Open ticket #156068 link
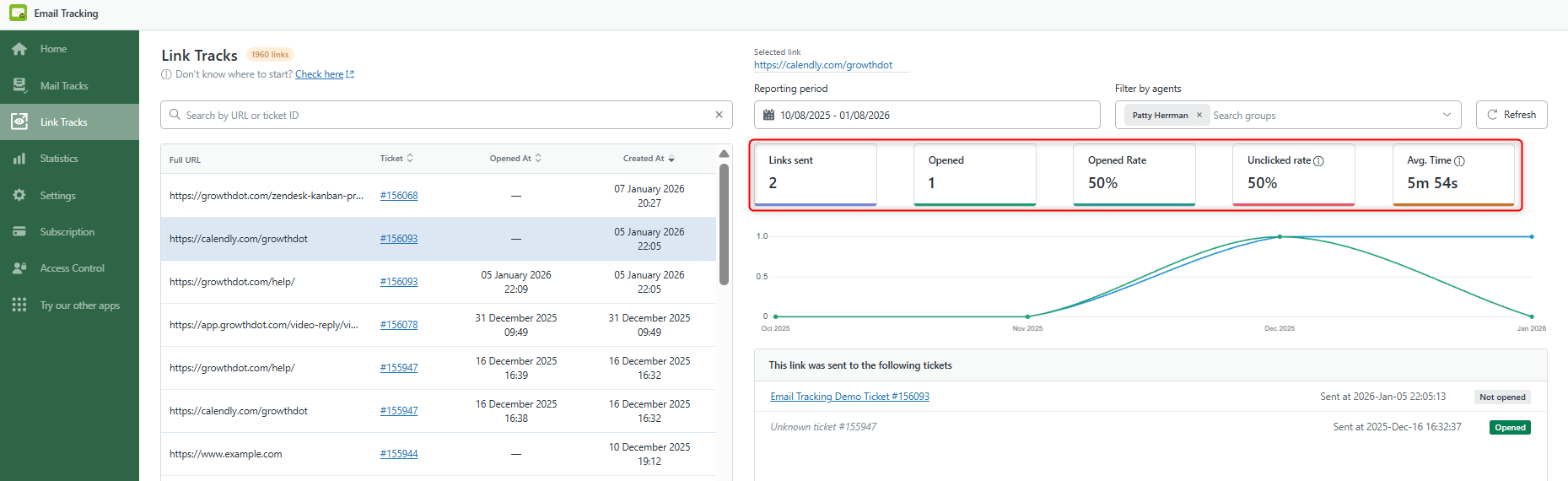The image size is (1568, 481). 398,196
